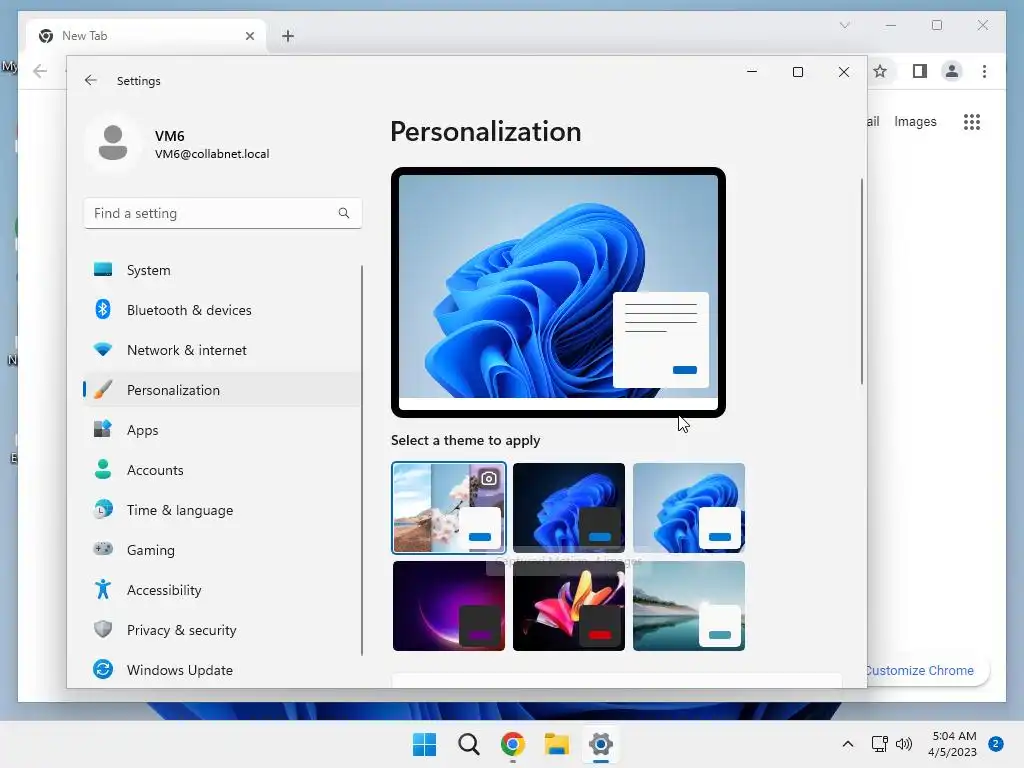
Task: Click the Settings gear on the taskbar
Action: 601,744
